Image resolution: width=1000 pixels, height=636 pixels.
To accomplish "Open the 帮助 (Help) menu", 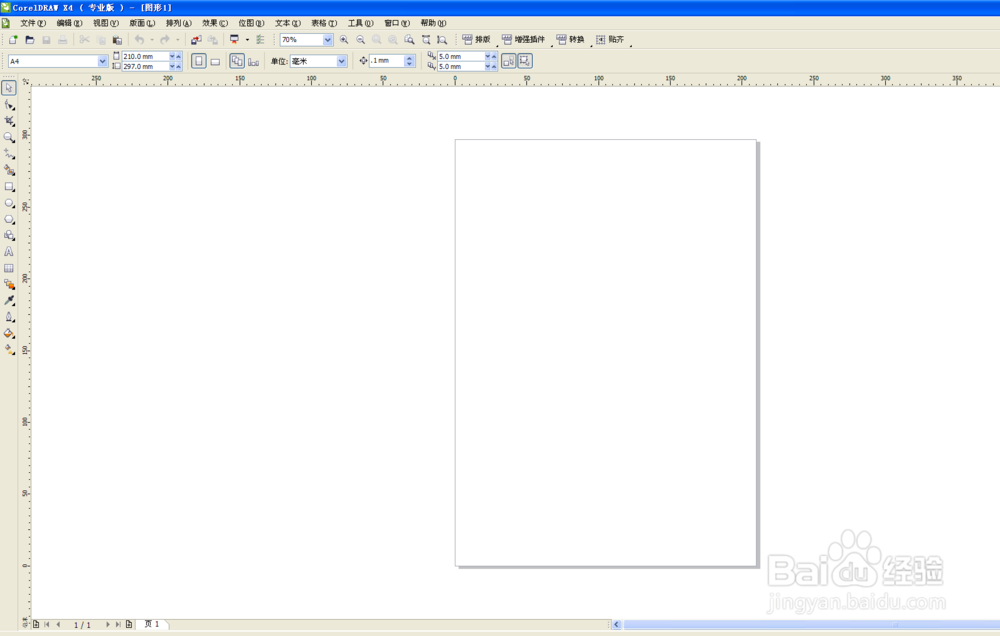I will [x=432, y=23].
